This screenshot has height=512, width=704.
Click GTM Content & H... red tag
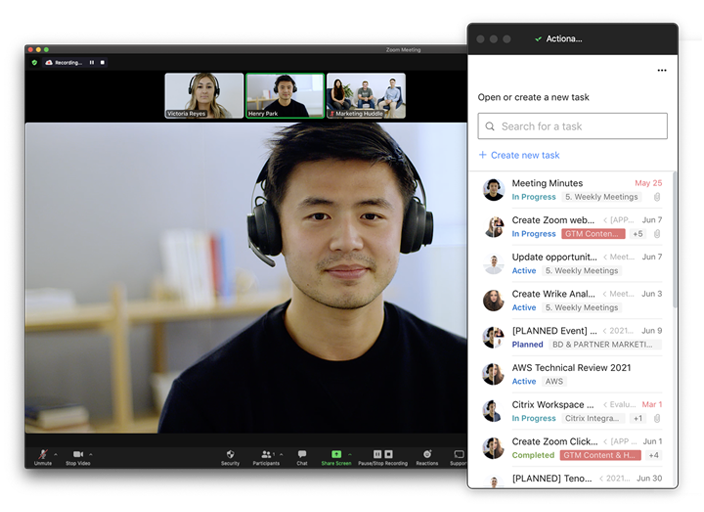pos(600,455)
